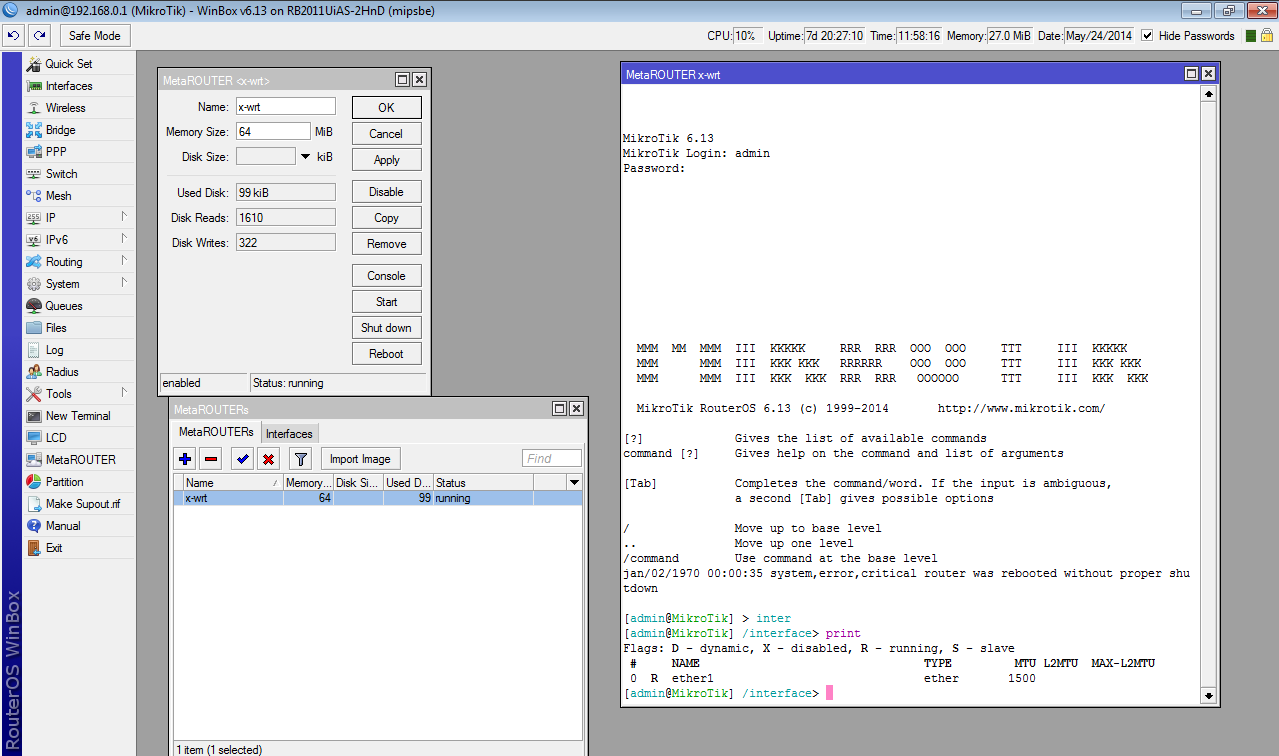The height and width of the screenshot is (756, 1279).
Task: Expand the System submenu
Action: [79, 284]
